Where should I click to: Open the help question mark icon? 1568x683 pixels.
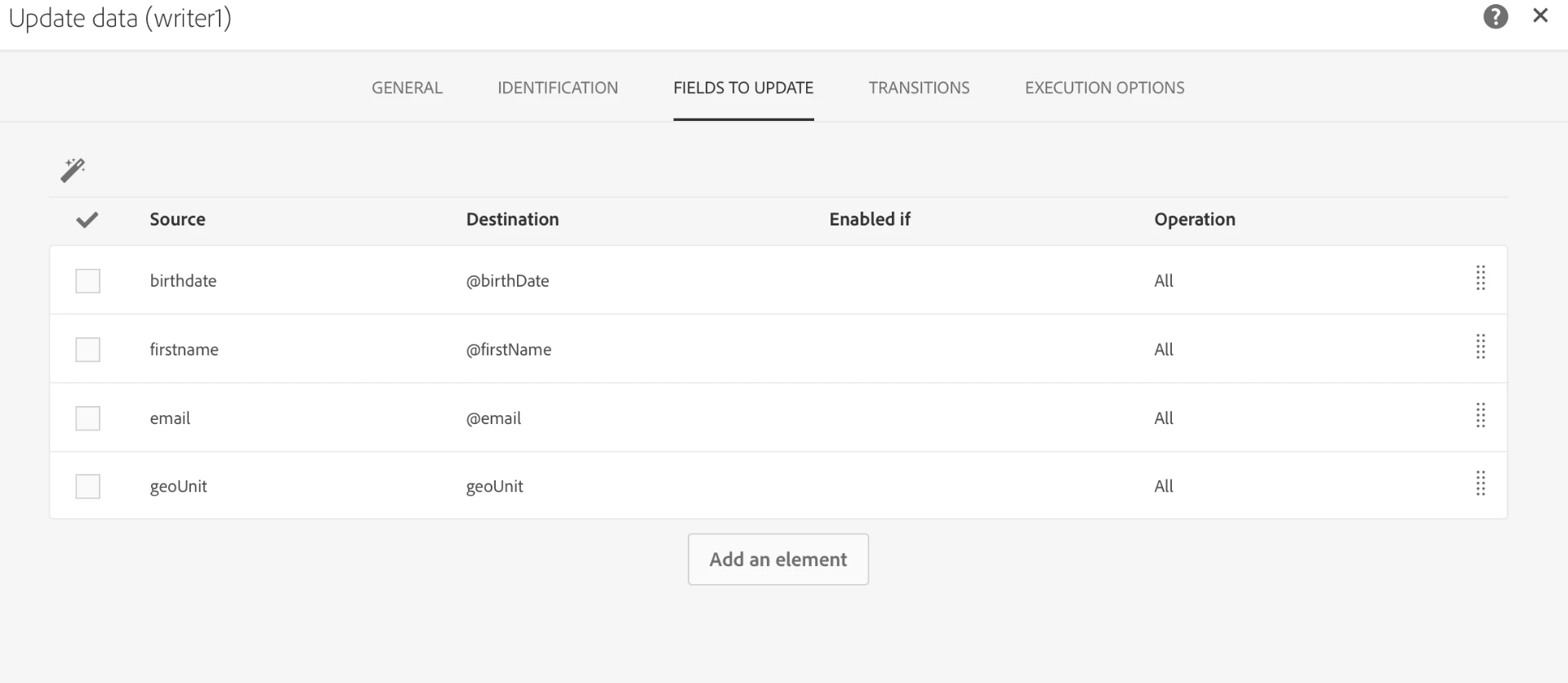(1495, 16)
